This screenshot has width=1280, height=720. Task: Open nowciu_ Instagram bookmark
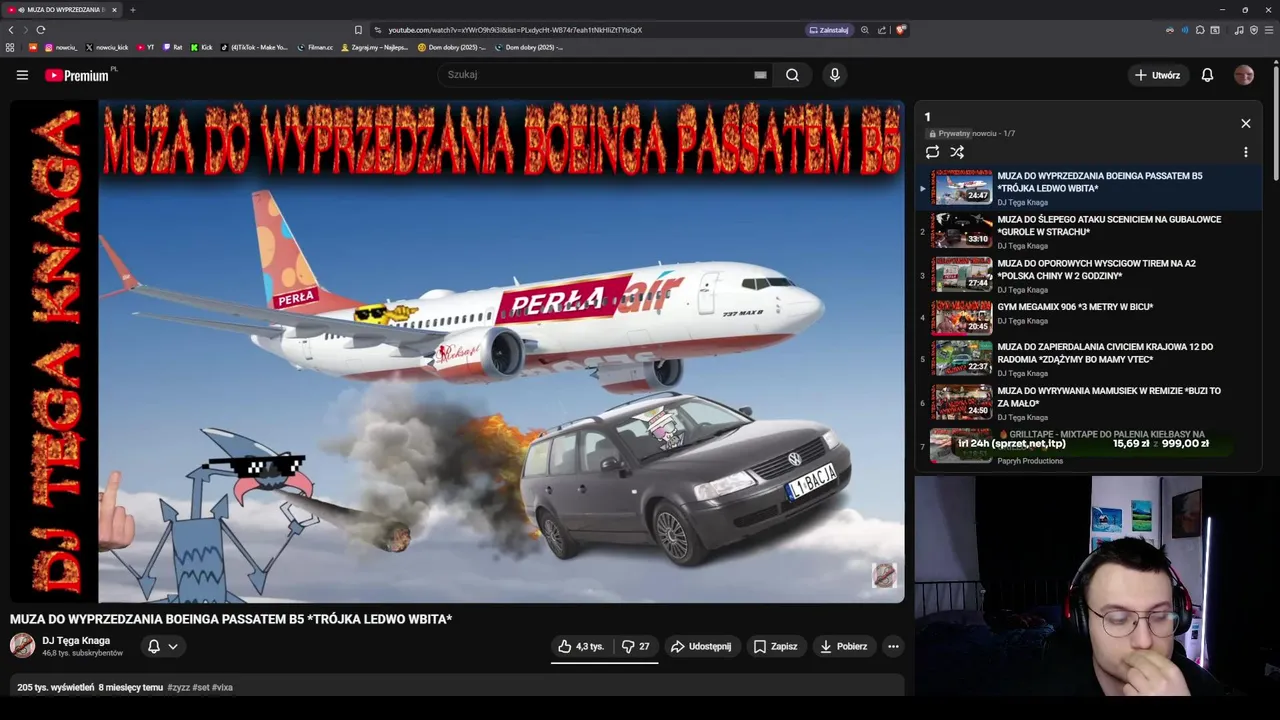pos(62,47)
